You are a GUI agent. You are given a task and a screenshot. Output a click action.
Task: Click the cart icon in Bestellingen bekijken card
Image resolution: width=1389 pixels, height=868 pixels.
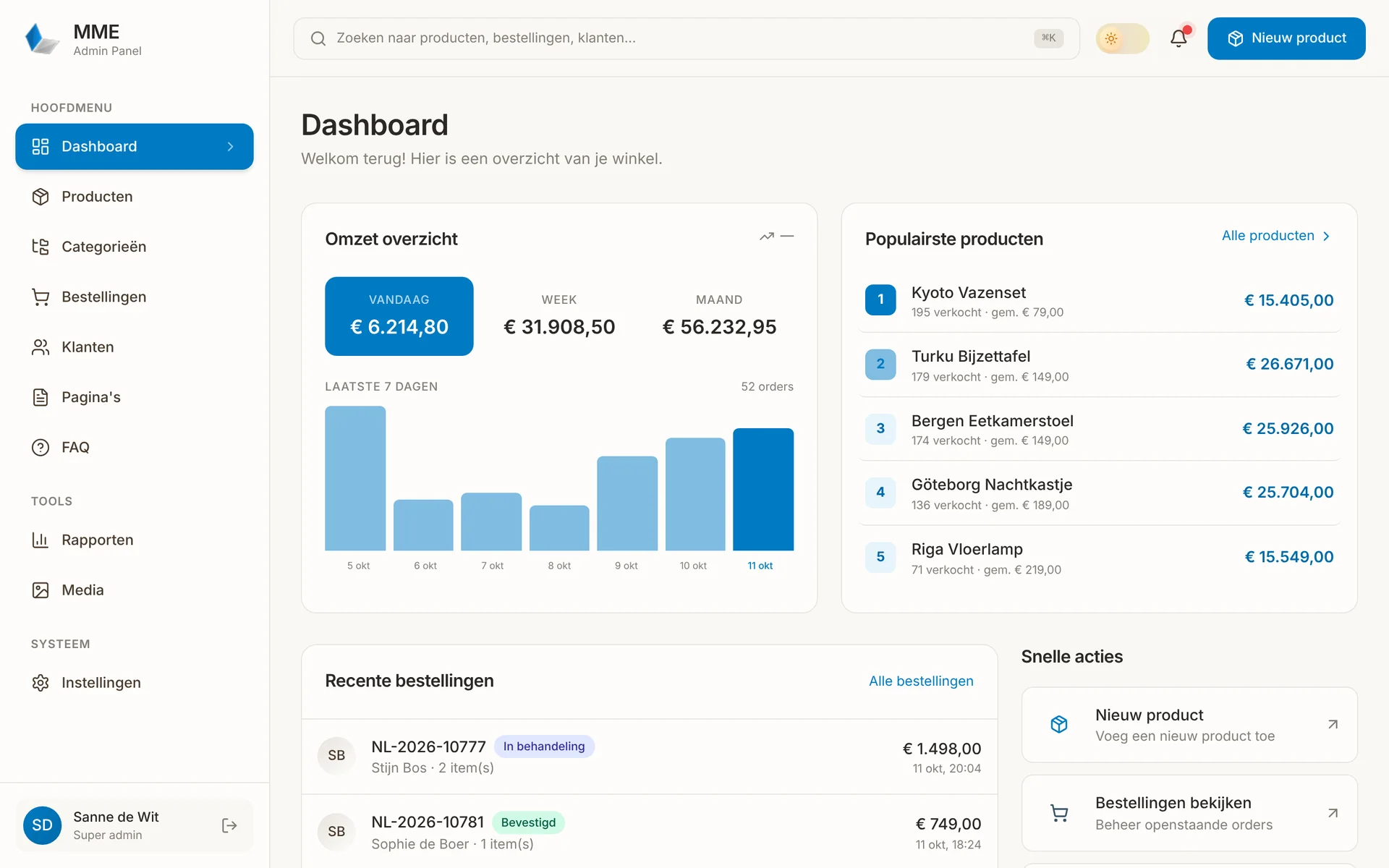1059,813
